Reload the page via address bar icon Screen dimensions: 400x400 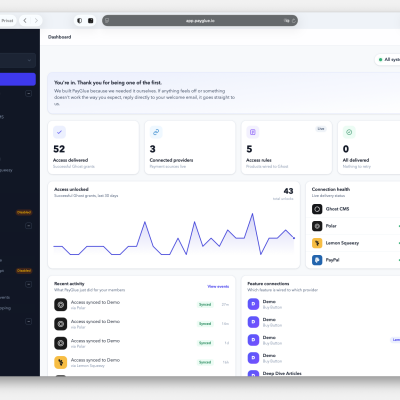[x=294, y=21]
